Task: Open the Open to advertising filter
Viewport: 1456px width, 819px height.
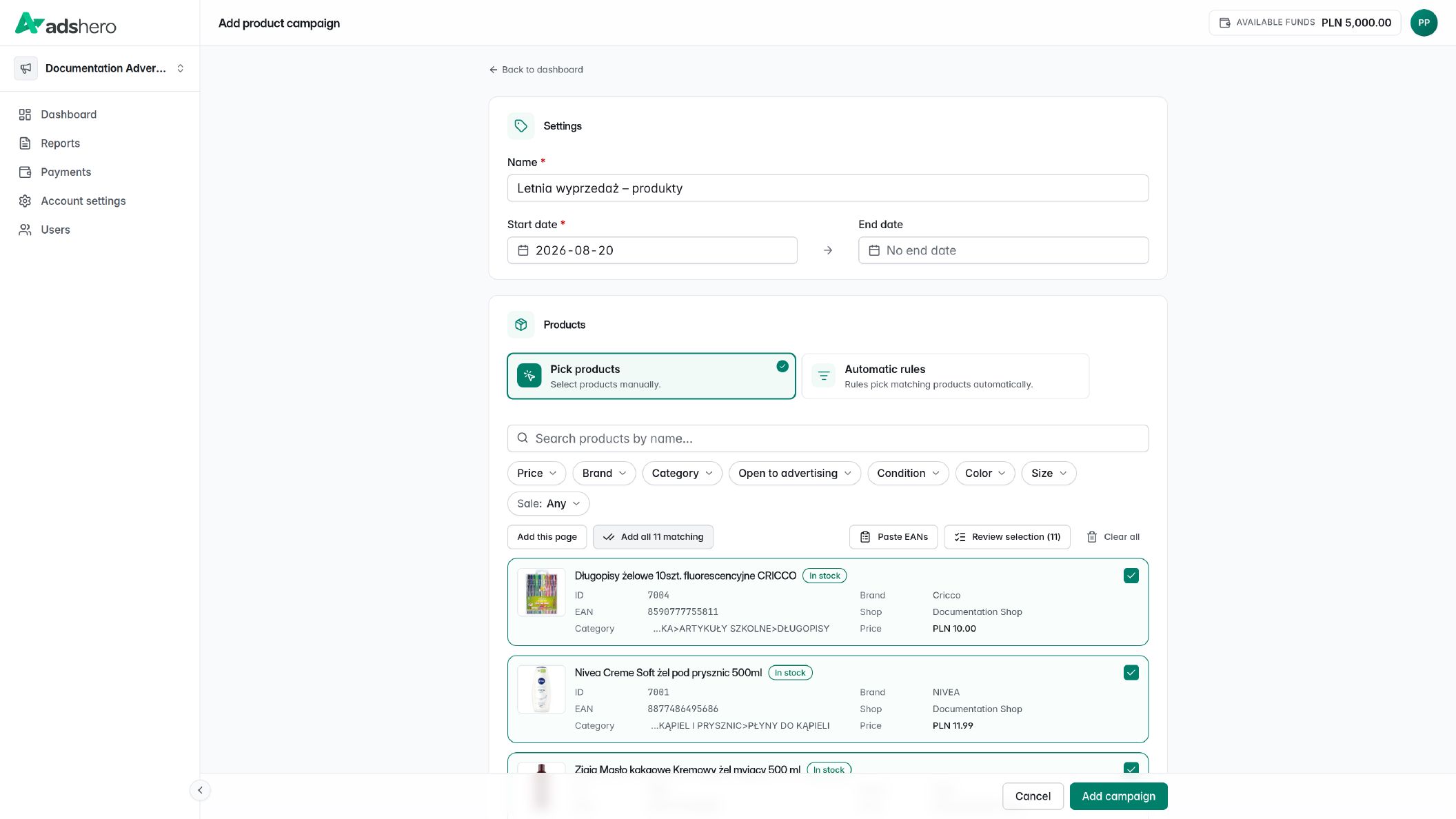Action: (x=794, y=474)
